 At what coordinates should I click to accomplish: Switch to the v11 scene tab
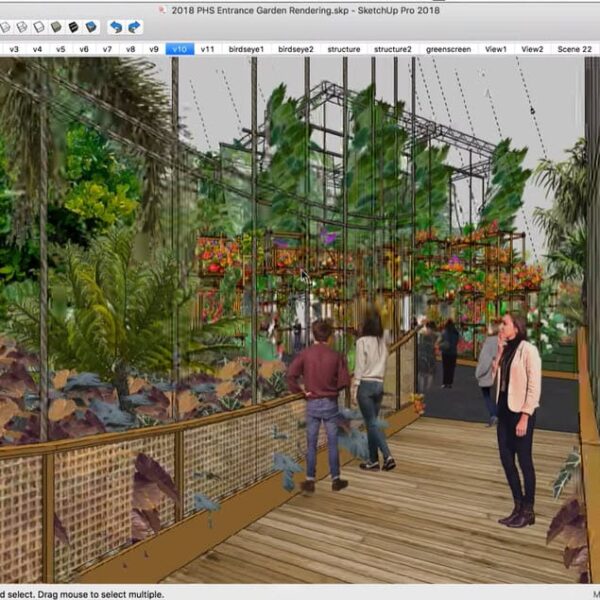coord(207,48)
